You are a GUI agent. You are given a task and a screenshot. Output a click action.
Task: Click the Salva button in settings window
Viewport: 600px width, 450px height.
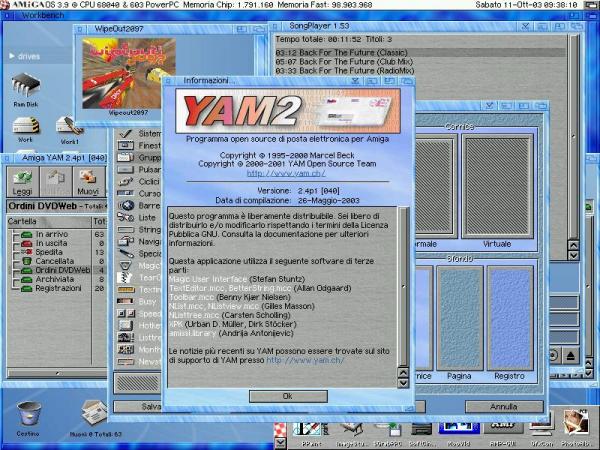pos(138,407)
